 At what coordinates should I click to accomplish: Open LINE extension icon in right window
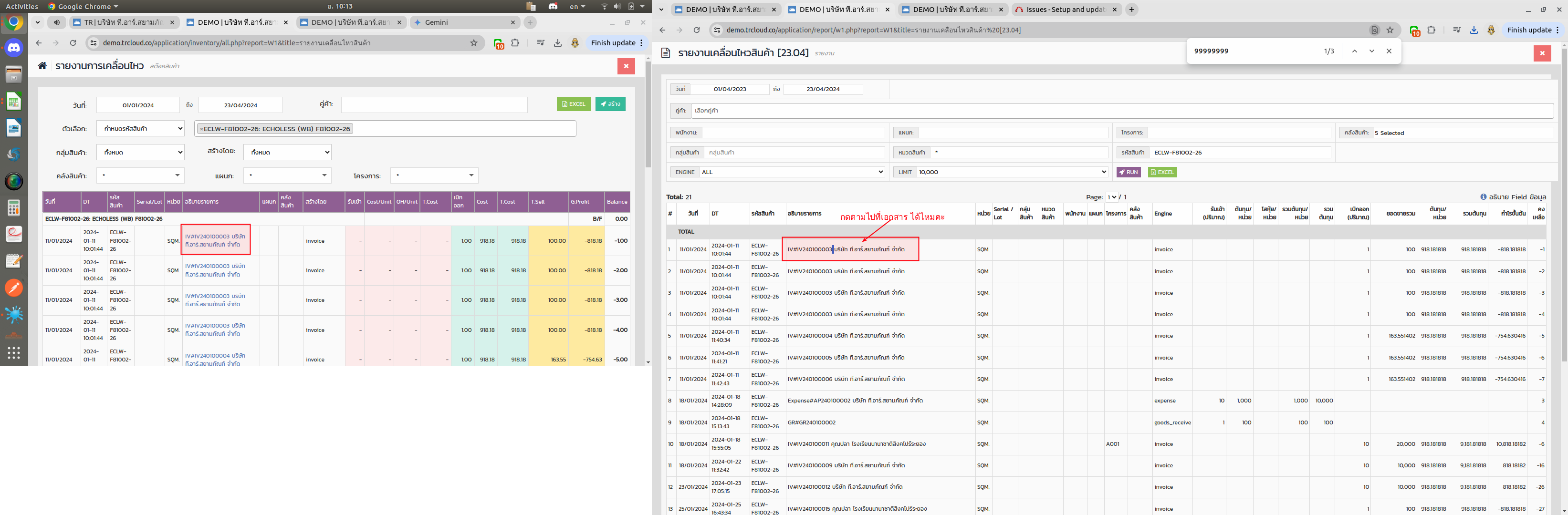(x=1415, y=31)
